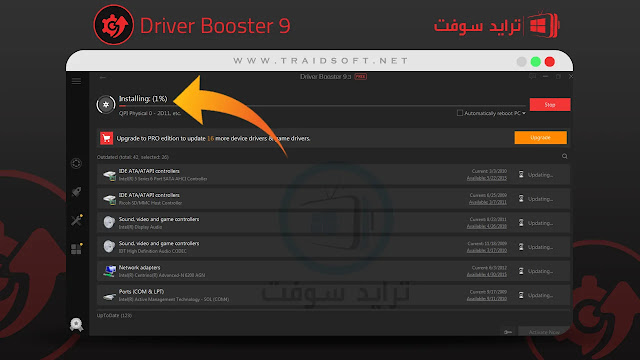Open Available date link for Ports (COM & LPT)
The width and height of the screenshot is (640, 360).
(x=487, y=299)
